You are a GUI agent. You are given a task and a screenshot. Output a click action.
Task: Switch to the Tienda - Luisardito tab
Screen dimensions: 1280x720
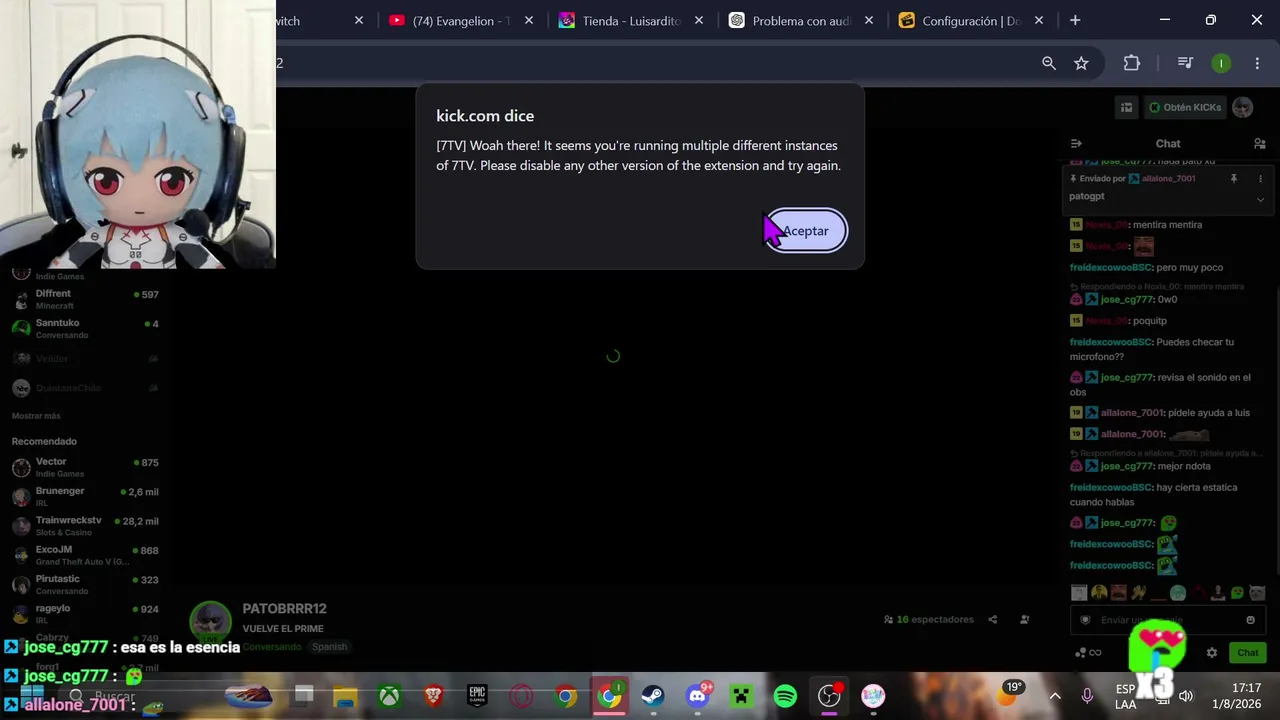coord(633,20)
